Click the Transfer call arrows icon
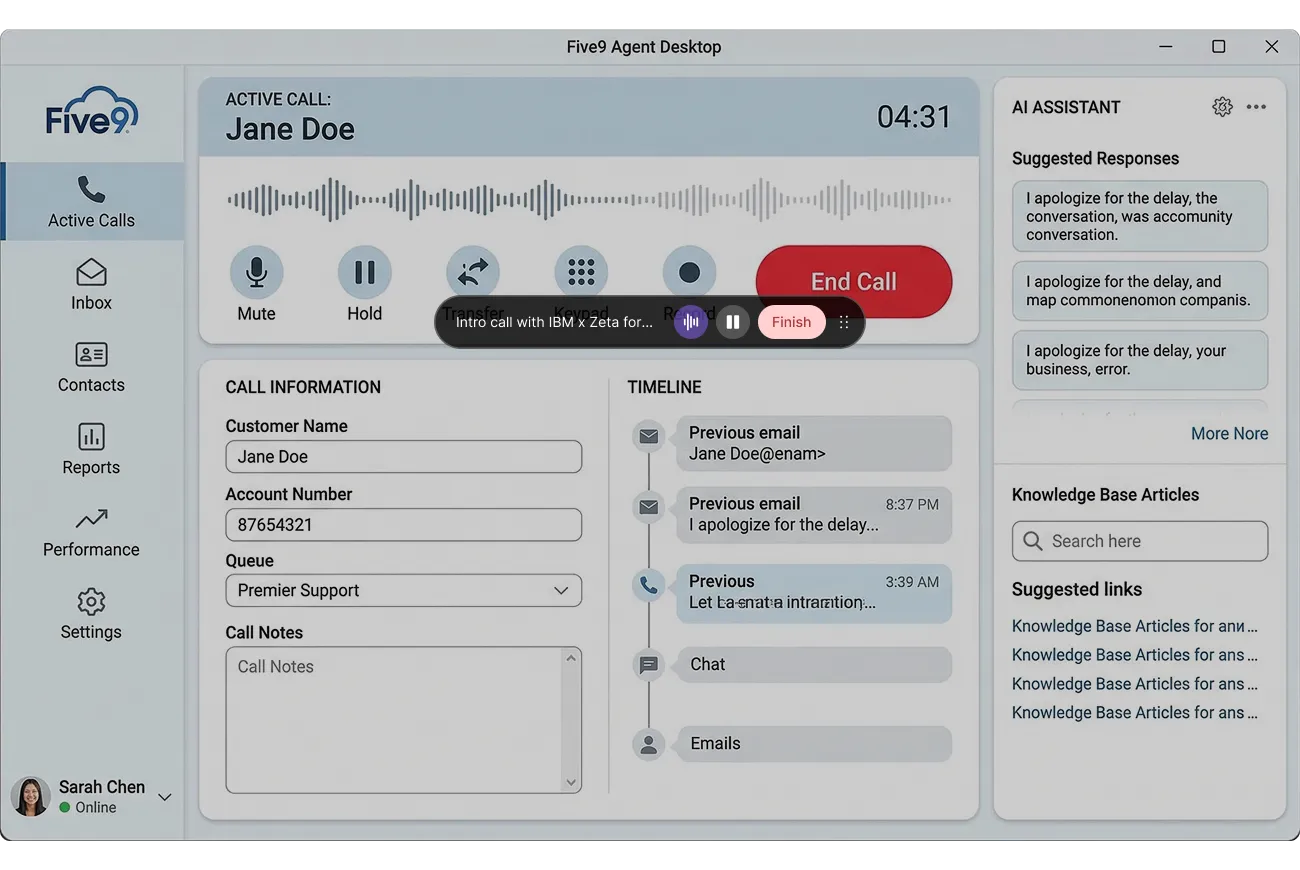Image resolution: width=1300 pixels, height=870 pixels. pos(472,272)
